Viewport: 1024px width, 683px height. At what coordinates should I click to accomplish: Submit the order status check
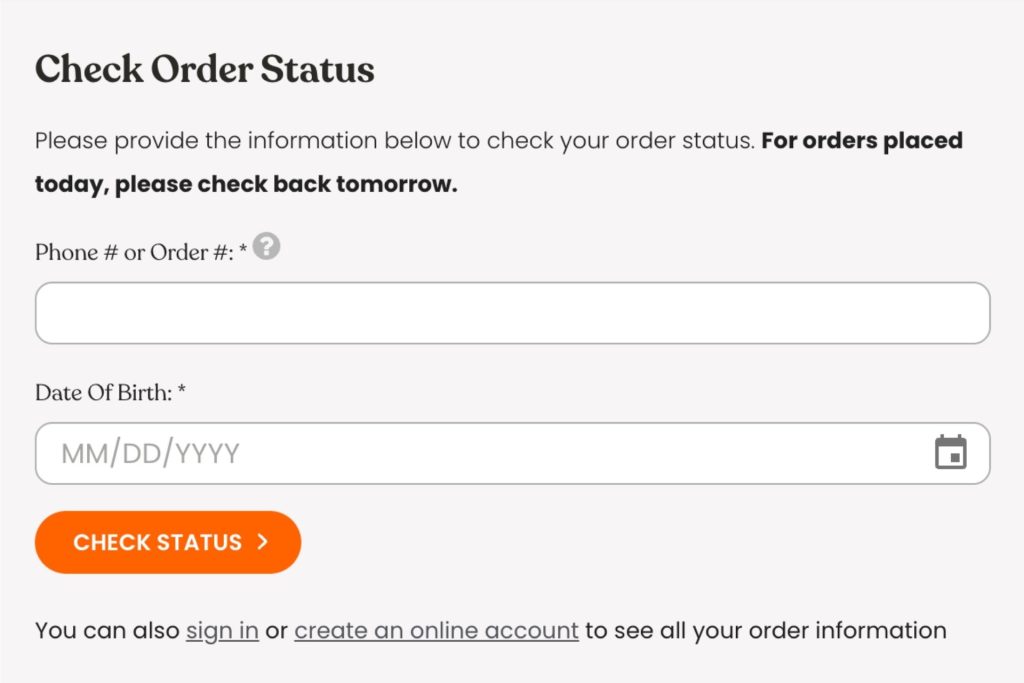[x=167, y=542]
